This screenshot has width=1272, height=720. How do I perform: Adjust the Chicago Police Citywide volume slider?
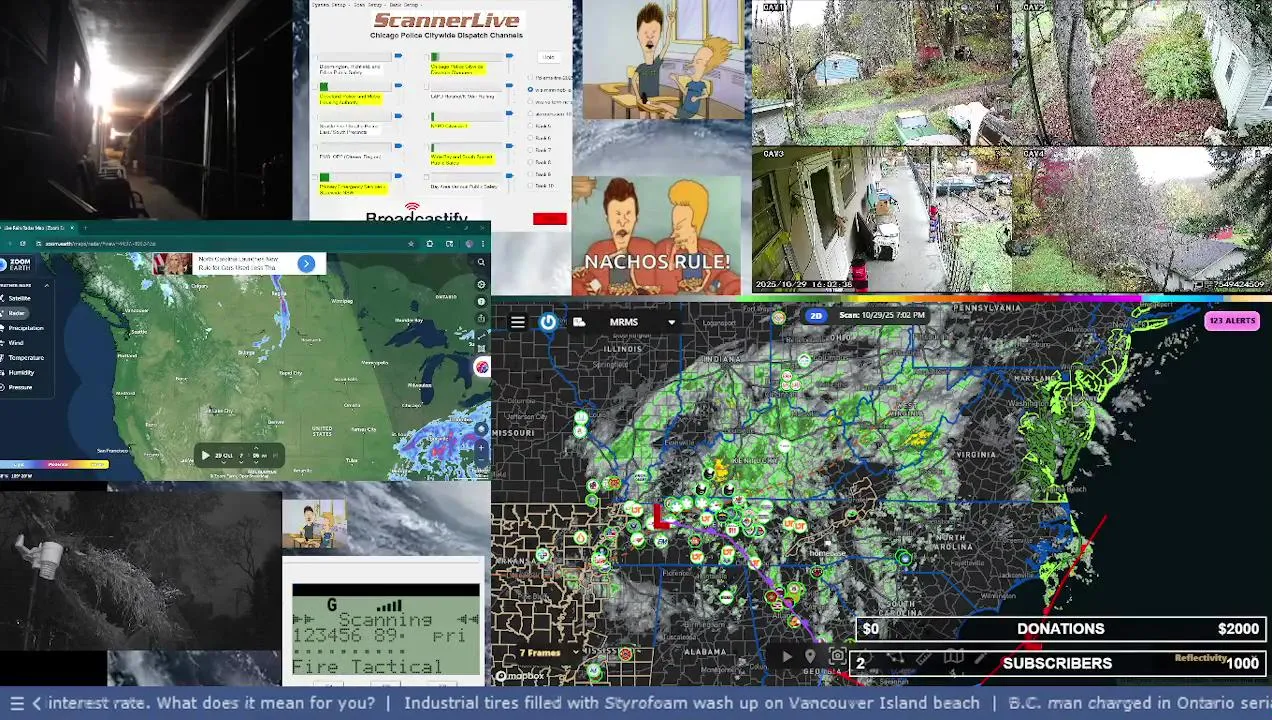[509, 56]
